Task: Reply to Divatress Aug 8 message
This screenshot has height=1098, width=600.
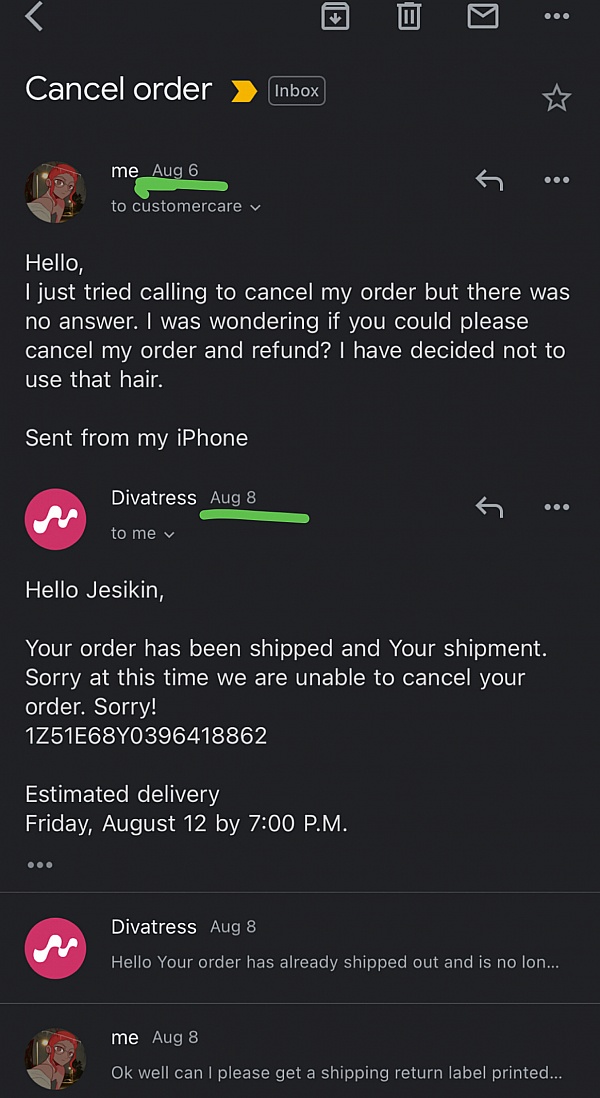Action: point(489,508)
